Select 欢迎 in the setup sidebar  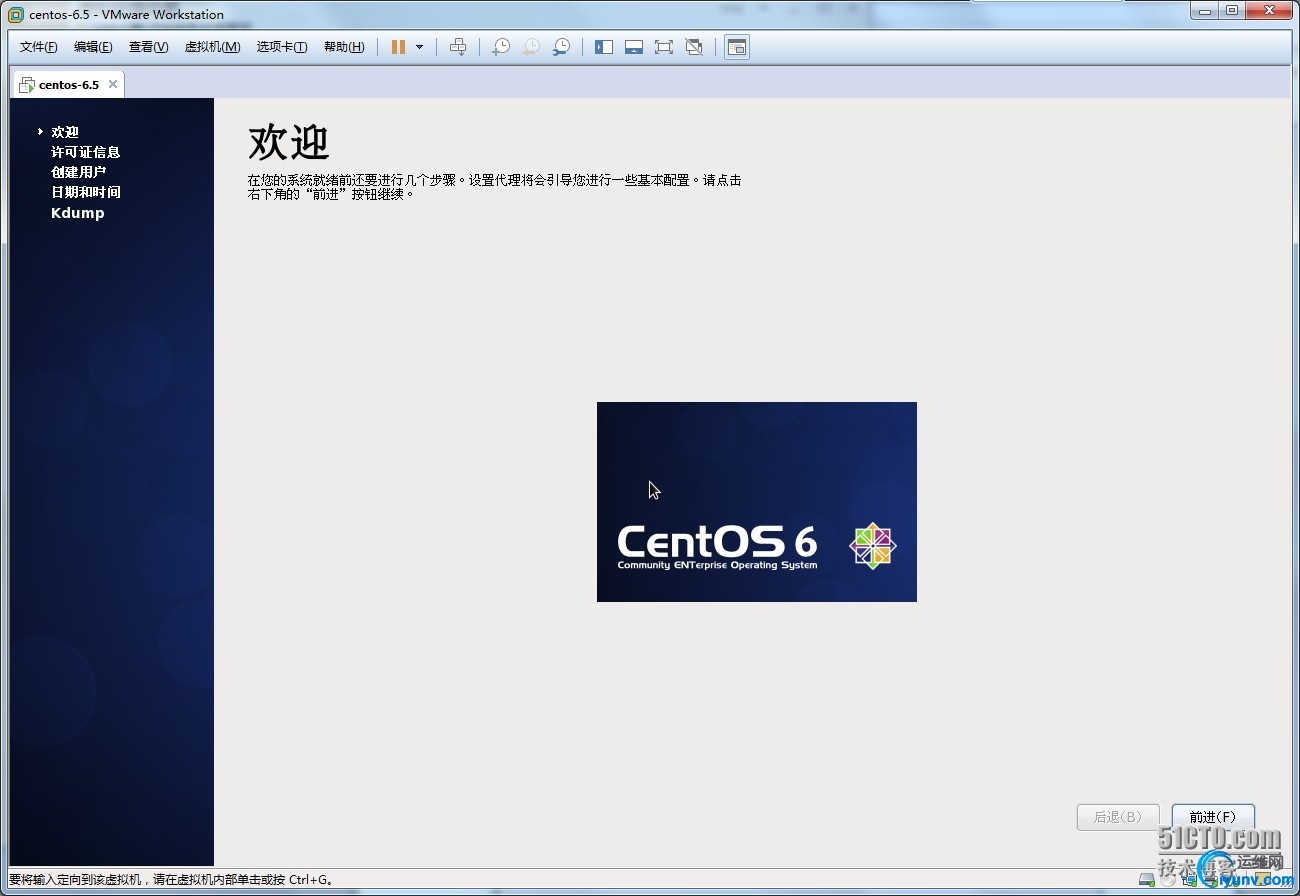click(65, 132)
